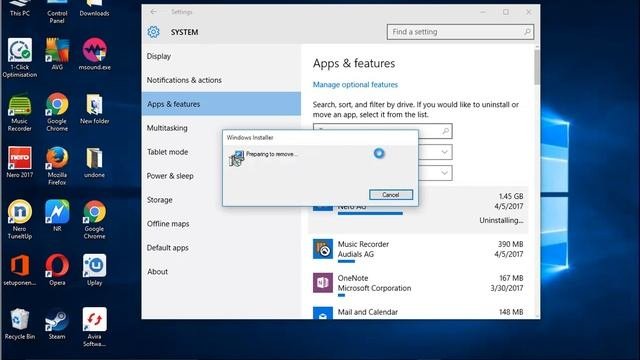The image size is (640, 360).
Task: Click the Find a setting search box
Action: [460, 32]
